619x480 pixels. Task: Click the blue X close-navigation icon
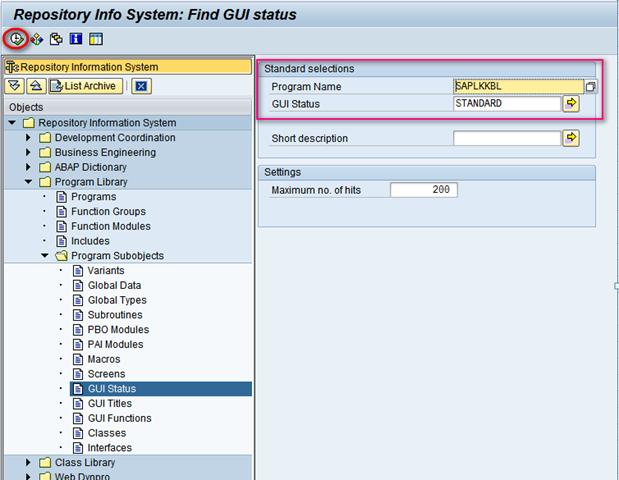coord(141,86)
